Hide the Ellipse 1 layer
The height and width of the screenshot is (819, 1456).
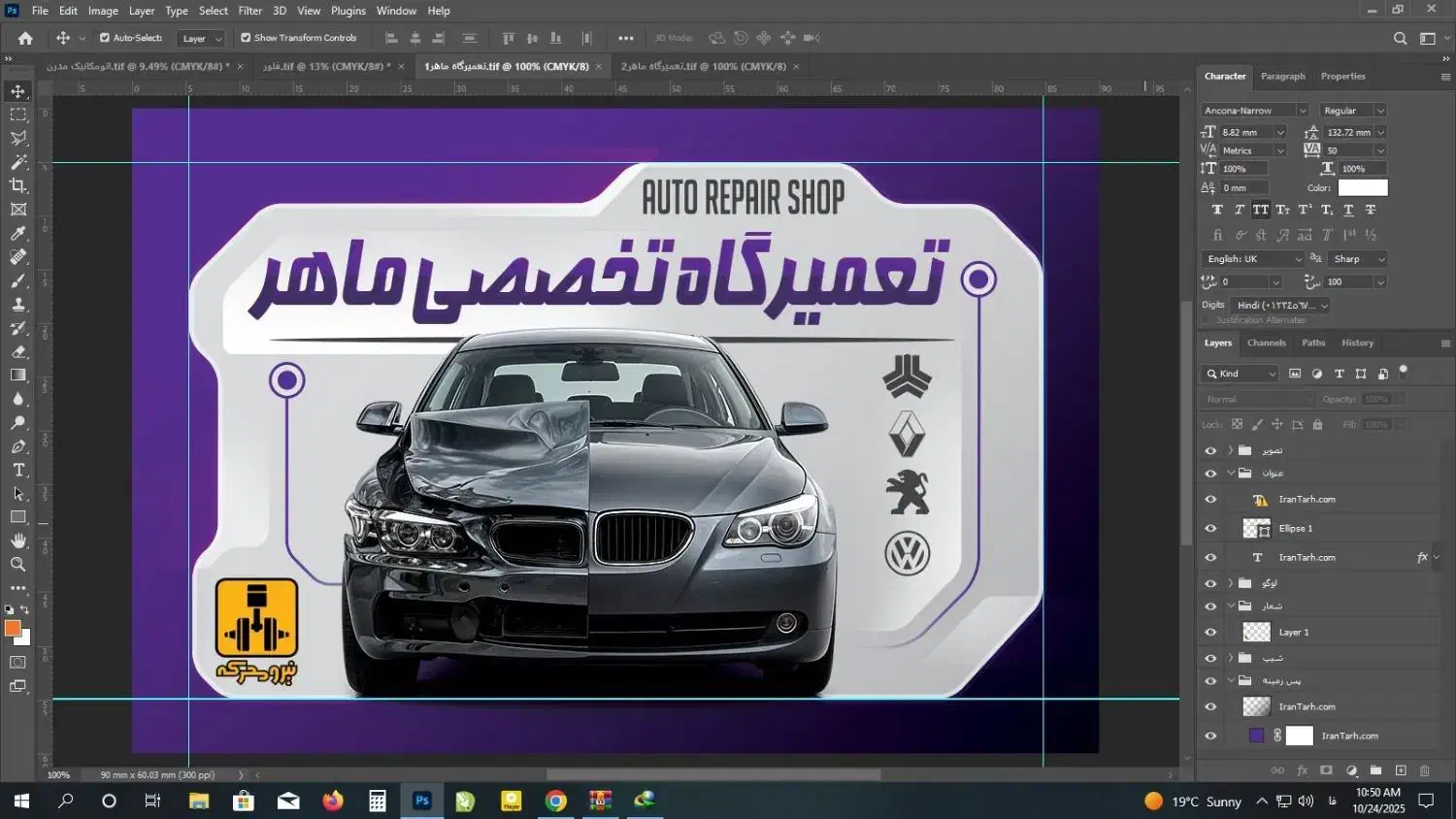pyautogui.click(x=1209, y=528)
